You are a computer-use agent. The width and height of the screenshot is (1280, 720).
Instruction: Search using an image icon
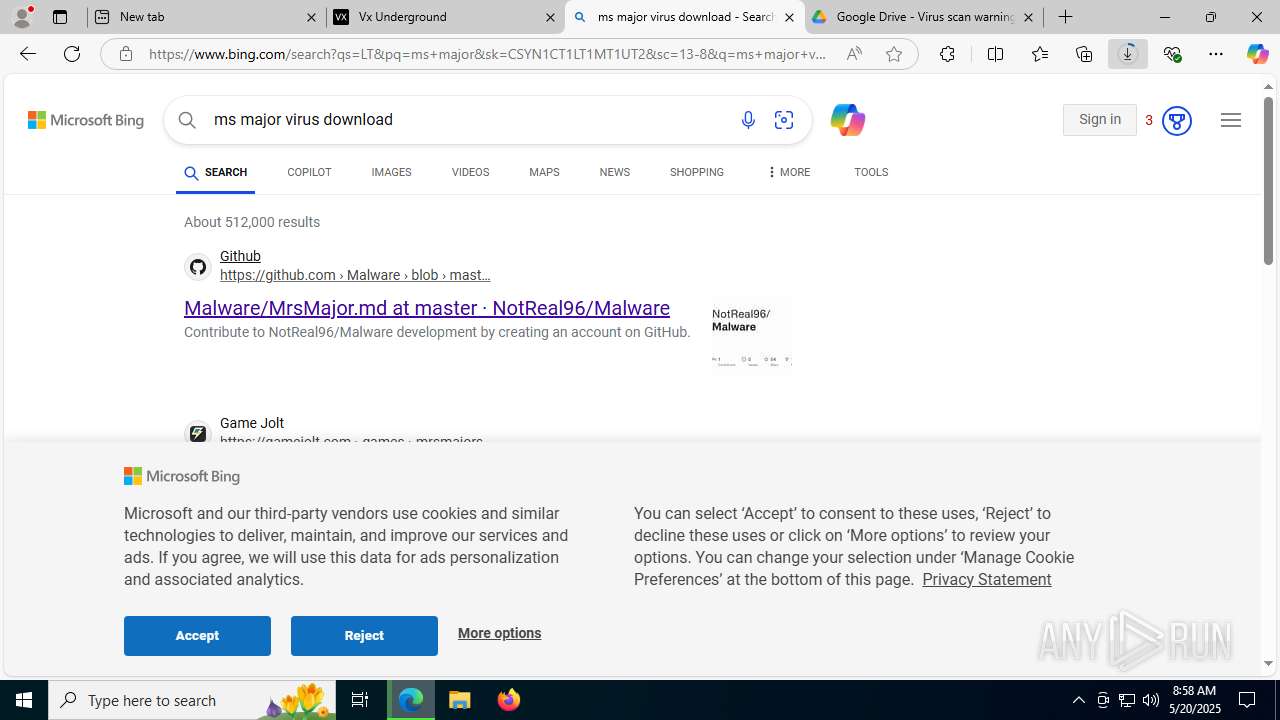pyautogui.click(x=784, y=120)
